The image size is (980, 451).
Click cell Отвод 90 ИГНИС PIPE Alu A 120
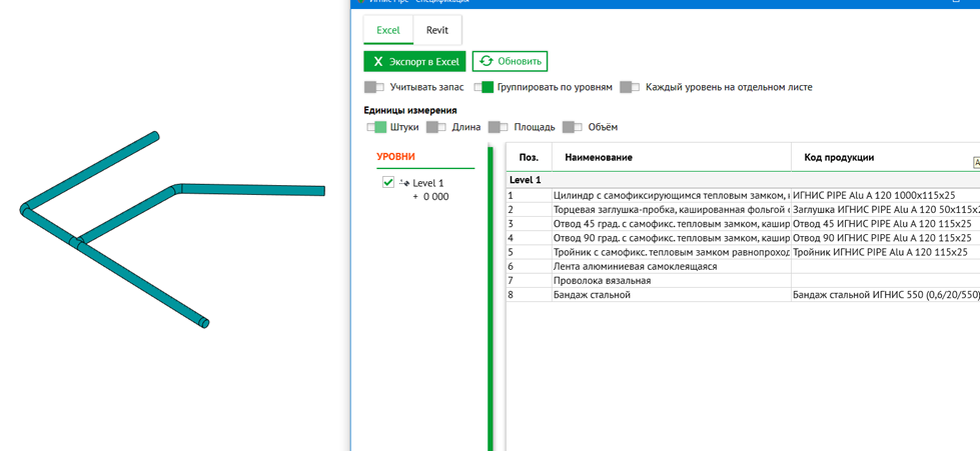[x=886, y=238]
